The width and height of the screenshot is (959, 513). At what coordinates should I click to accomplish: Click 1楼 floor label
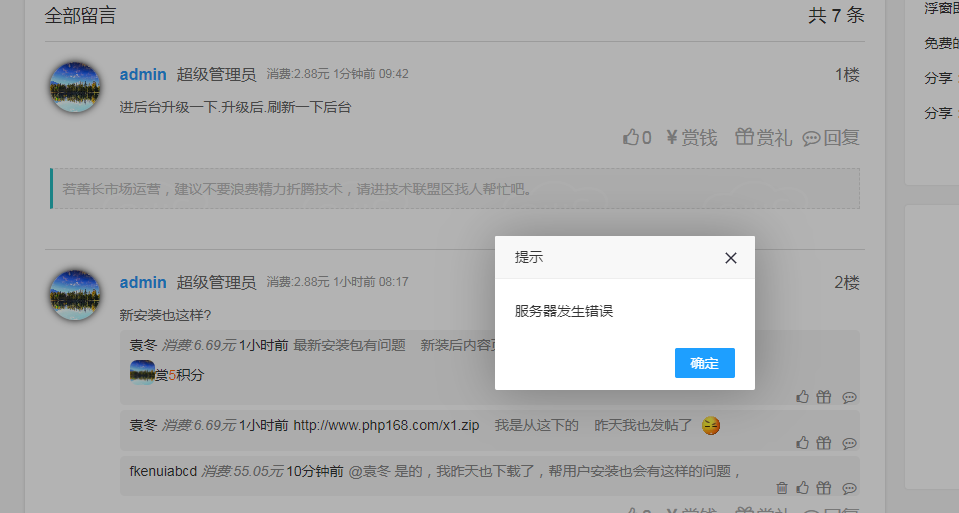click(x=847, y=75)
